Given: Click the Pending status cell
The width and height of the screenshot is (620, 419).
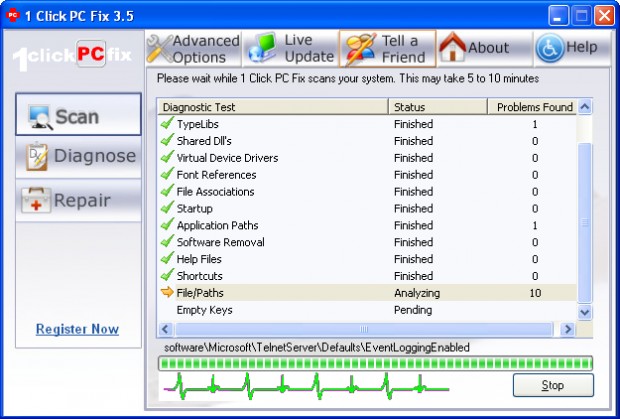Looking at the screenshot, I should pos(413,310).
